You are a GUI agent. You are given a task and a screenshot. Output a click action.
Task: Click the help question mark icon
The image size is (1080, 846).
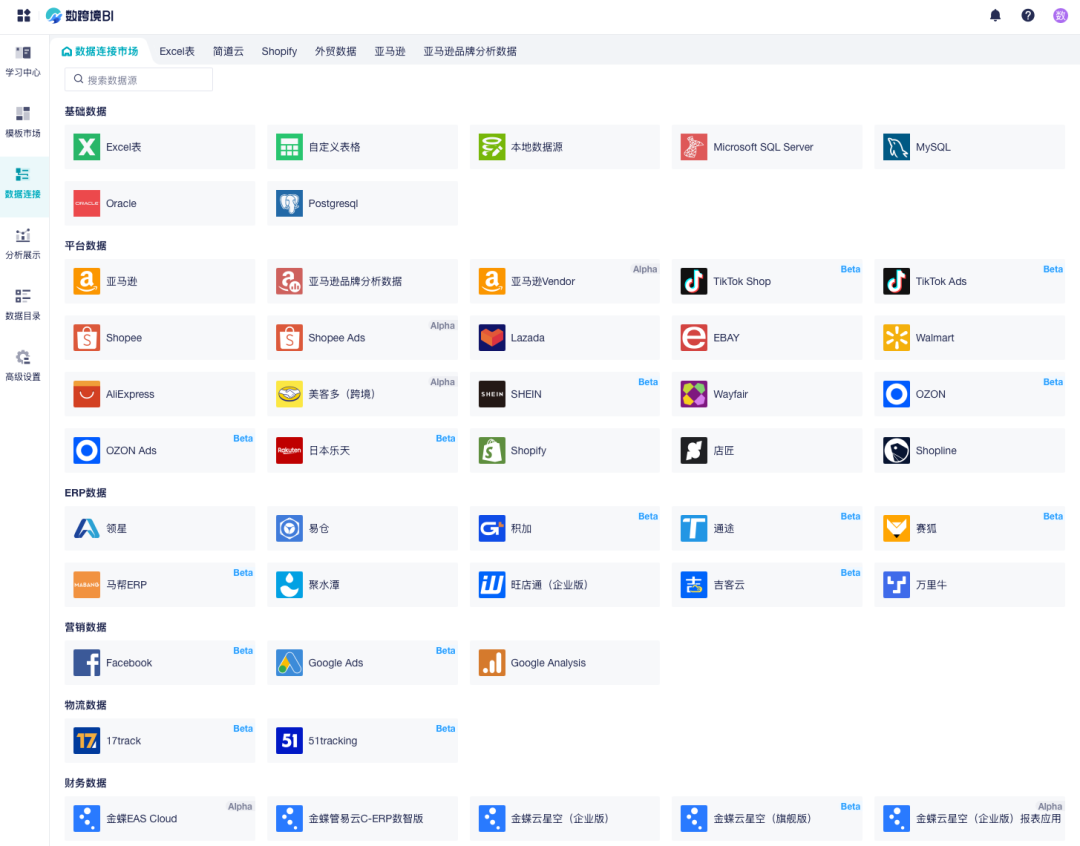click(1028, 15)
